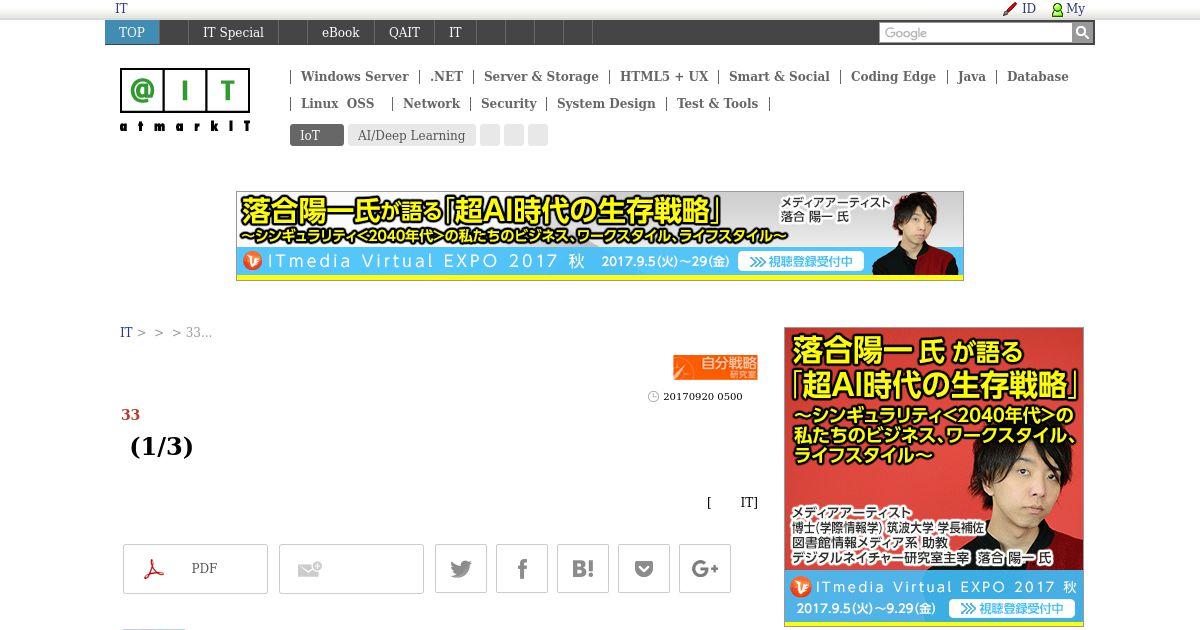
Task: Click the search magnifier button
Action: (1082, 33)
